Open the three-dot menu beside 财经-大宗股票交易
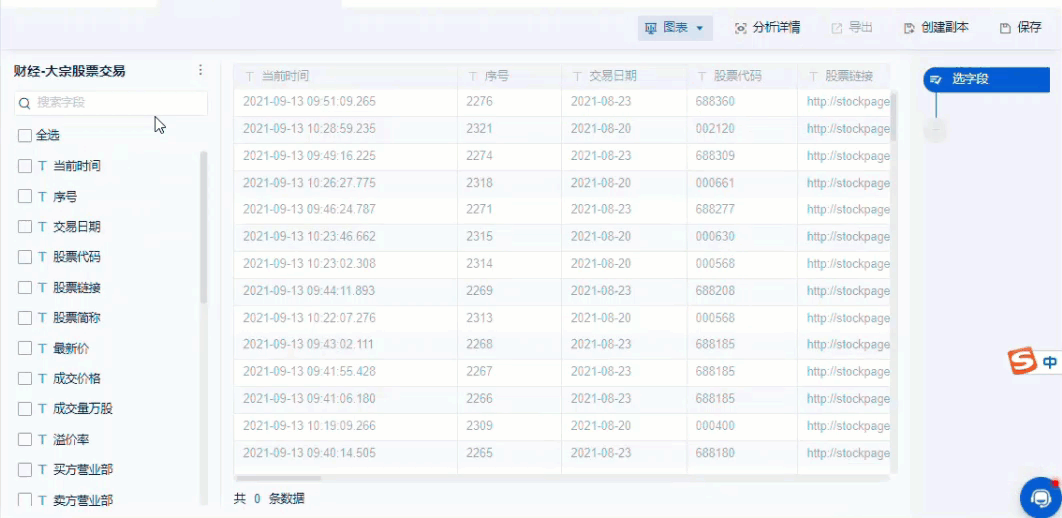Image resolution: width=1062 pixels, height=518 pixels. (200, 70)
